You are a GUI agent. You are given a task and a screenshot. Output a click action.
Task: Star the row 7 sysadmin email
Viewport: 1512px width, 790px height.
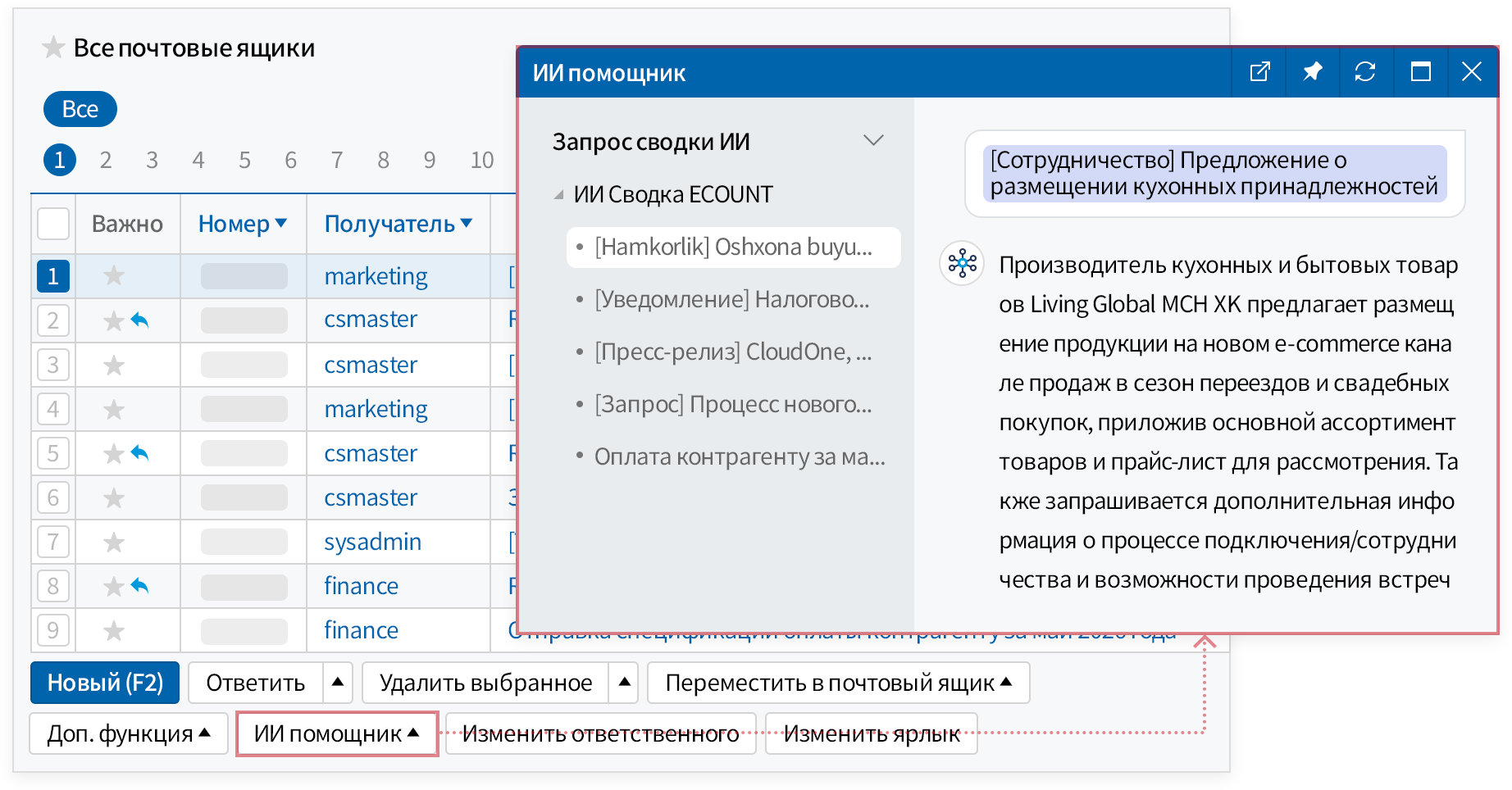click(x=114, y=542)
